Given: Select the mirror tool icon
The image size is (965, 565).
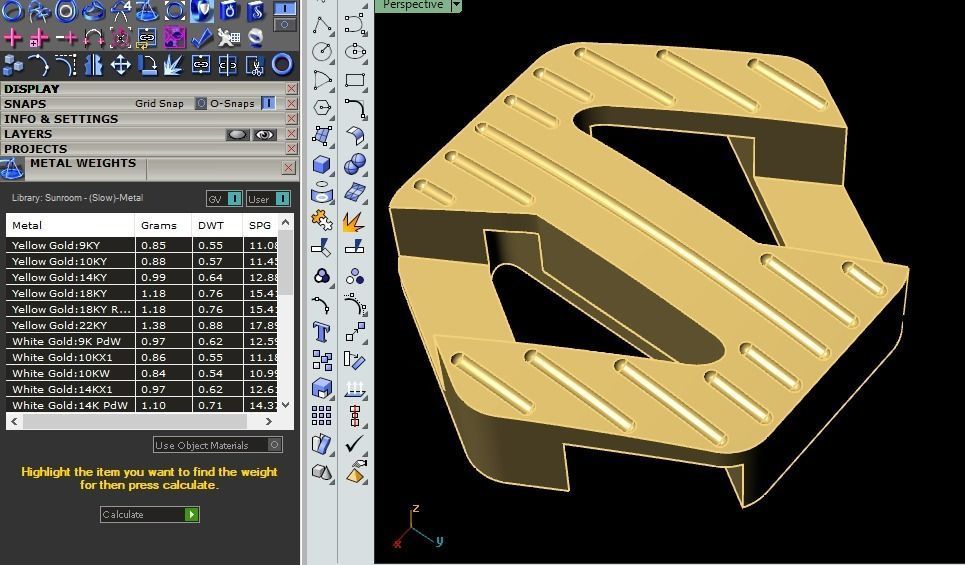Looking at the screenshot, I should 94,65.
